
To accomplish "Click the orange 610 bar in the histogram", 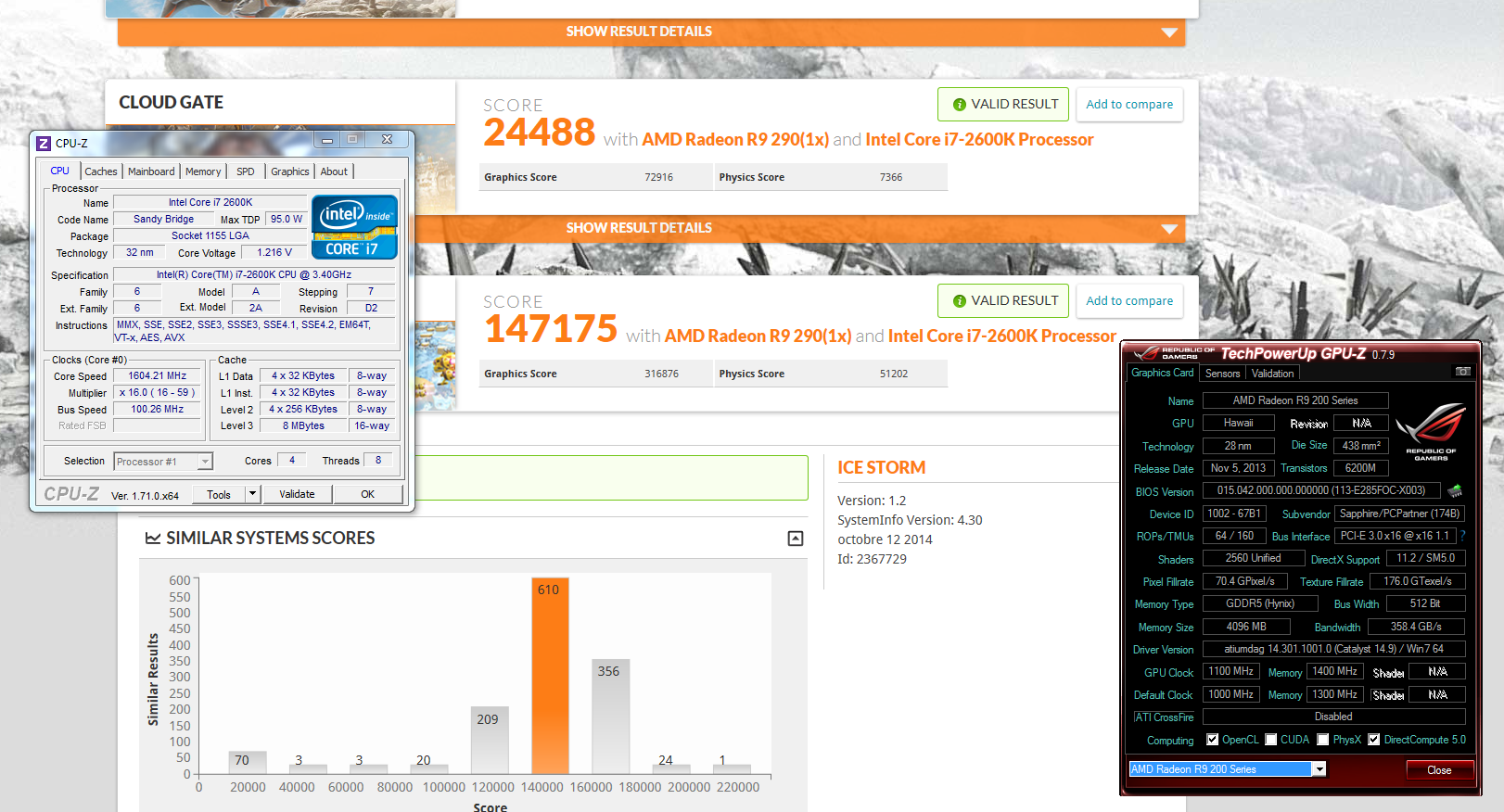I will [549, 676].
